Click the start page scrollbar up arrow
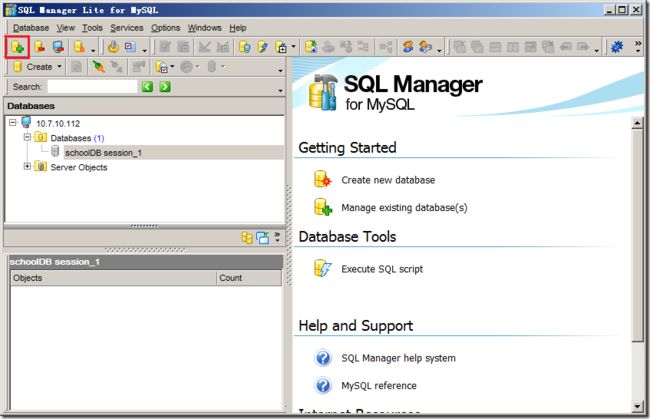 pyautogui.click(x=637, y=123)
